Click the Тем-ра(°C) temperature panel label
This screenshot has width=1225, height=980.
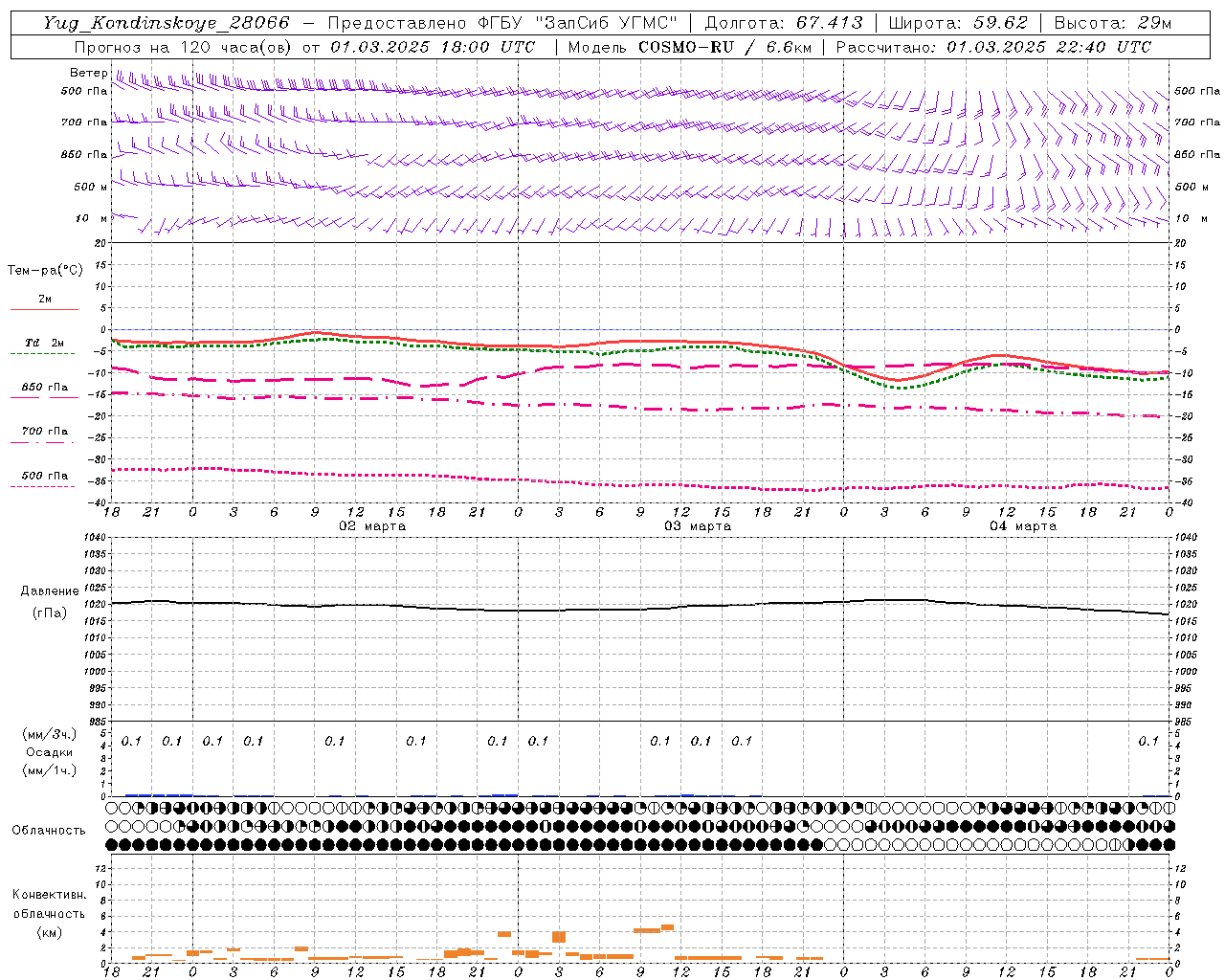point(45,271)
